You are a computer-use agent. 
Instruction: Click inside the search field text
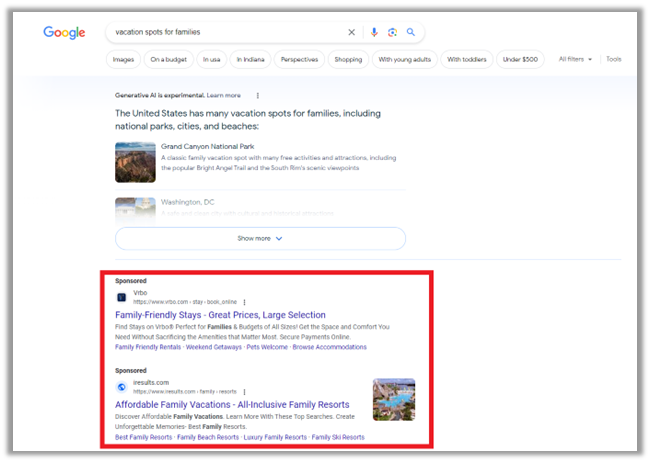(158, 32)
